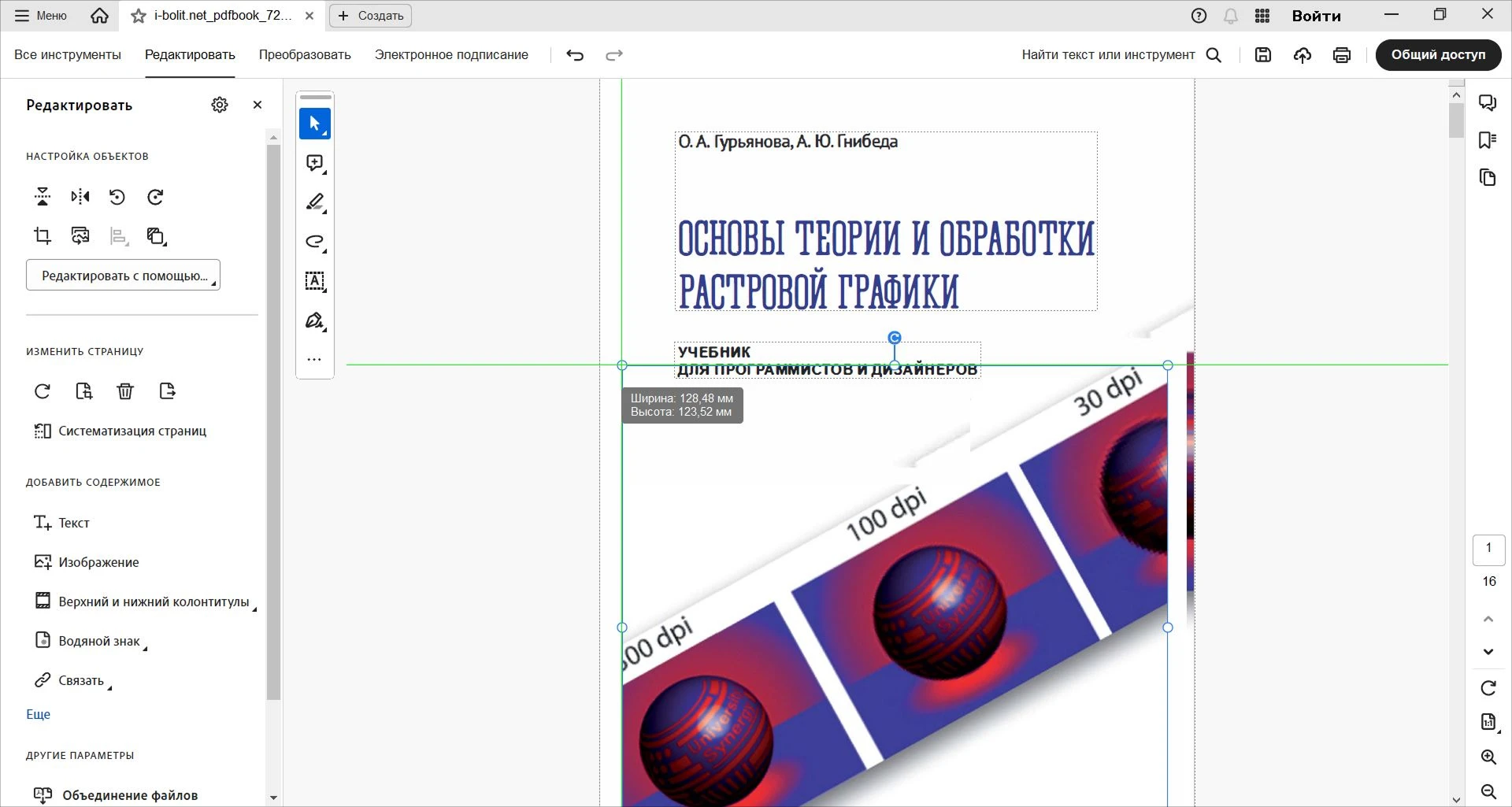Click the document vertical scrollbar thumb
Image resolution: width=1512 pixels, height=807 pixels.
coord(1456,120)
